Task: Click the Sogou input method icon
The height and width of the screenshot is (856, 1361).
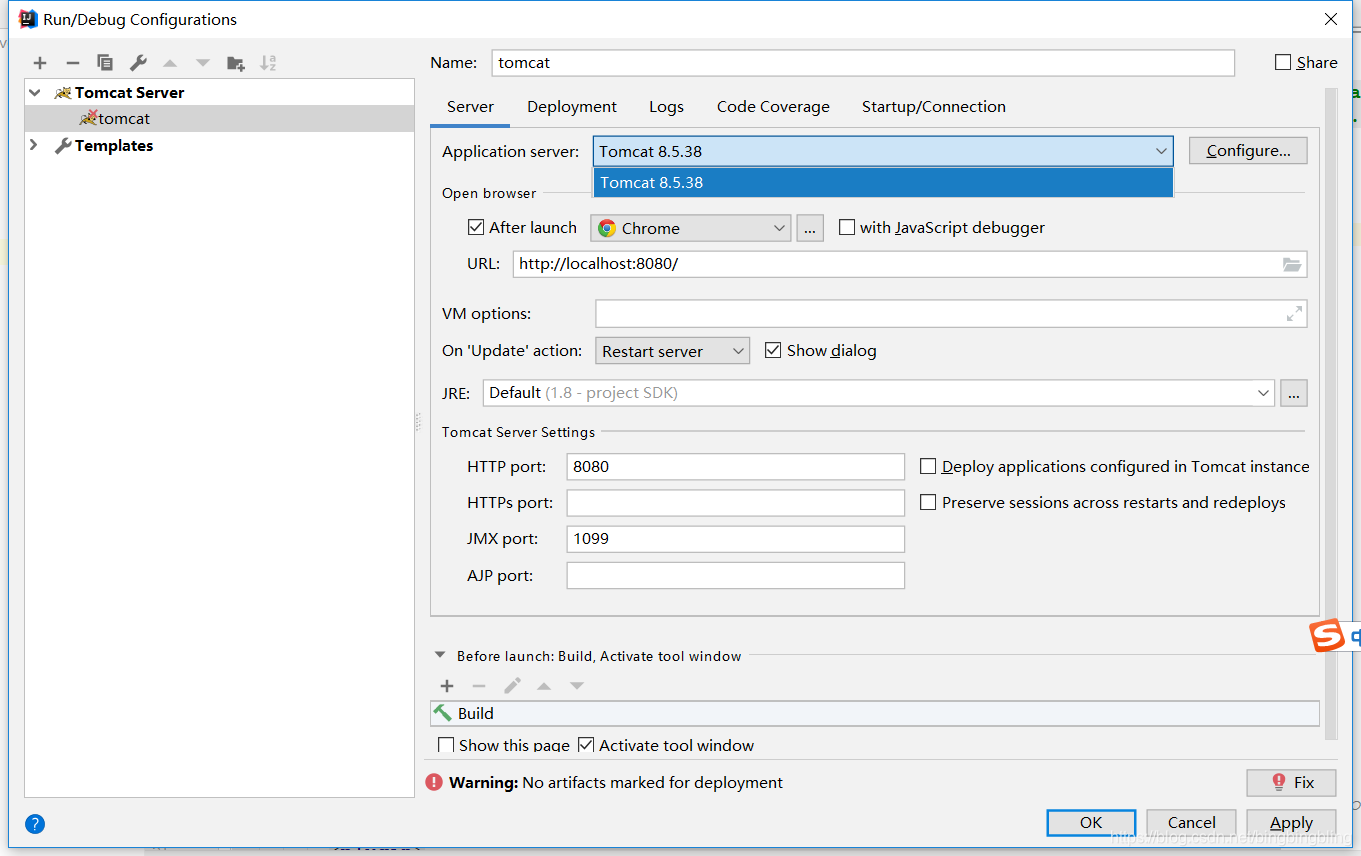Action: pos(1328,635)
